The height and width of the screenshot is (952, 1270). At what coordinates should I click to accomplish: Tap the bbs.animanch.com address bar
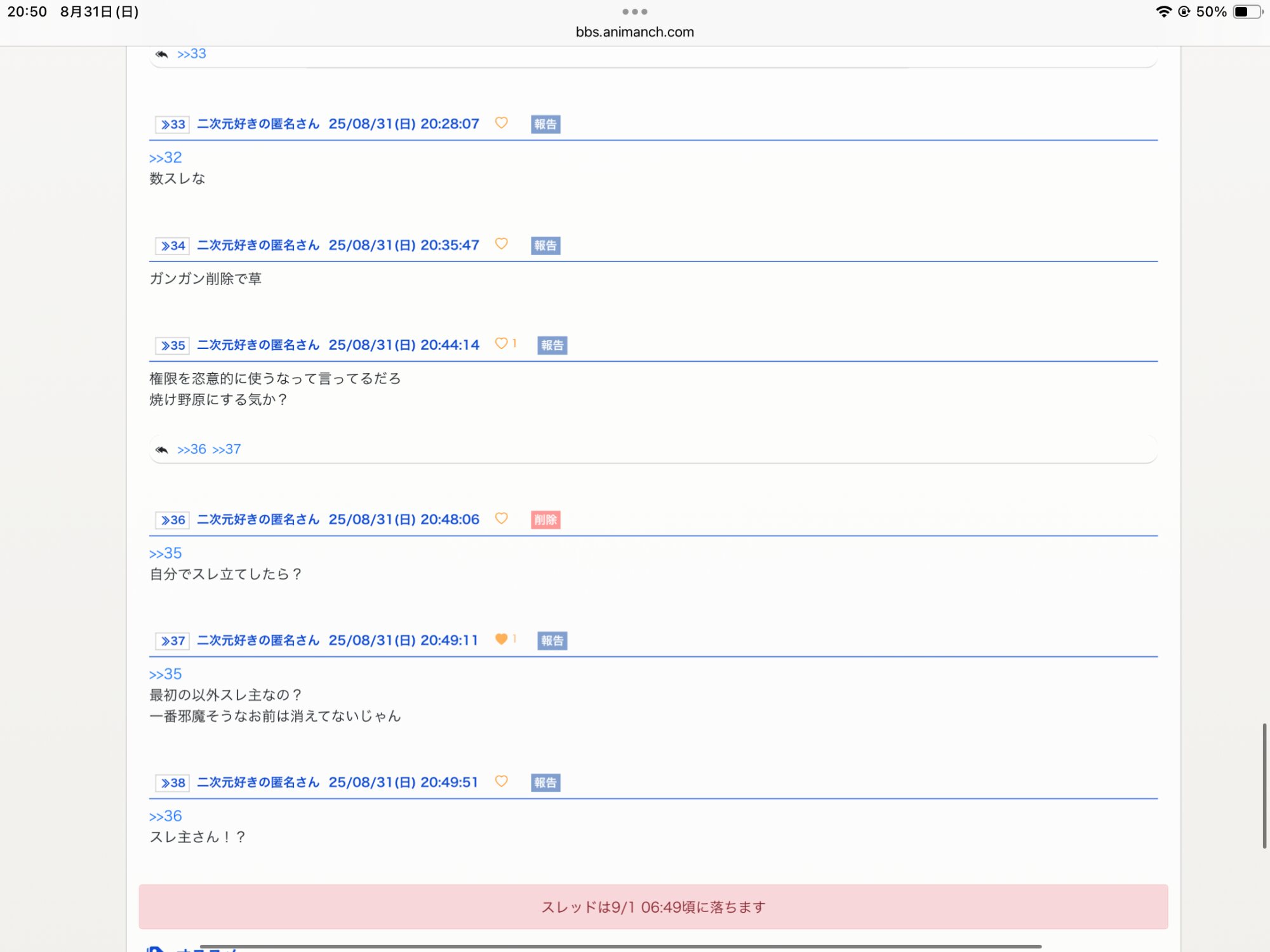(634, 32)
